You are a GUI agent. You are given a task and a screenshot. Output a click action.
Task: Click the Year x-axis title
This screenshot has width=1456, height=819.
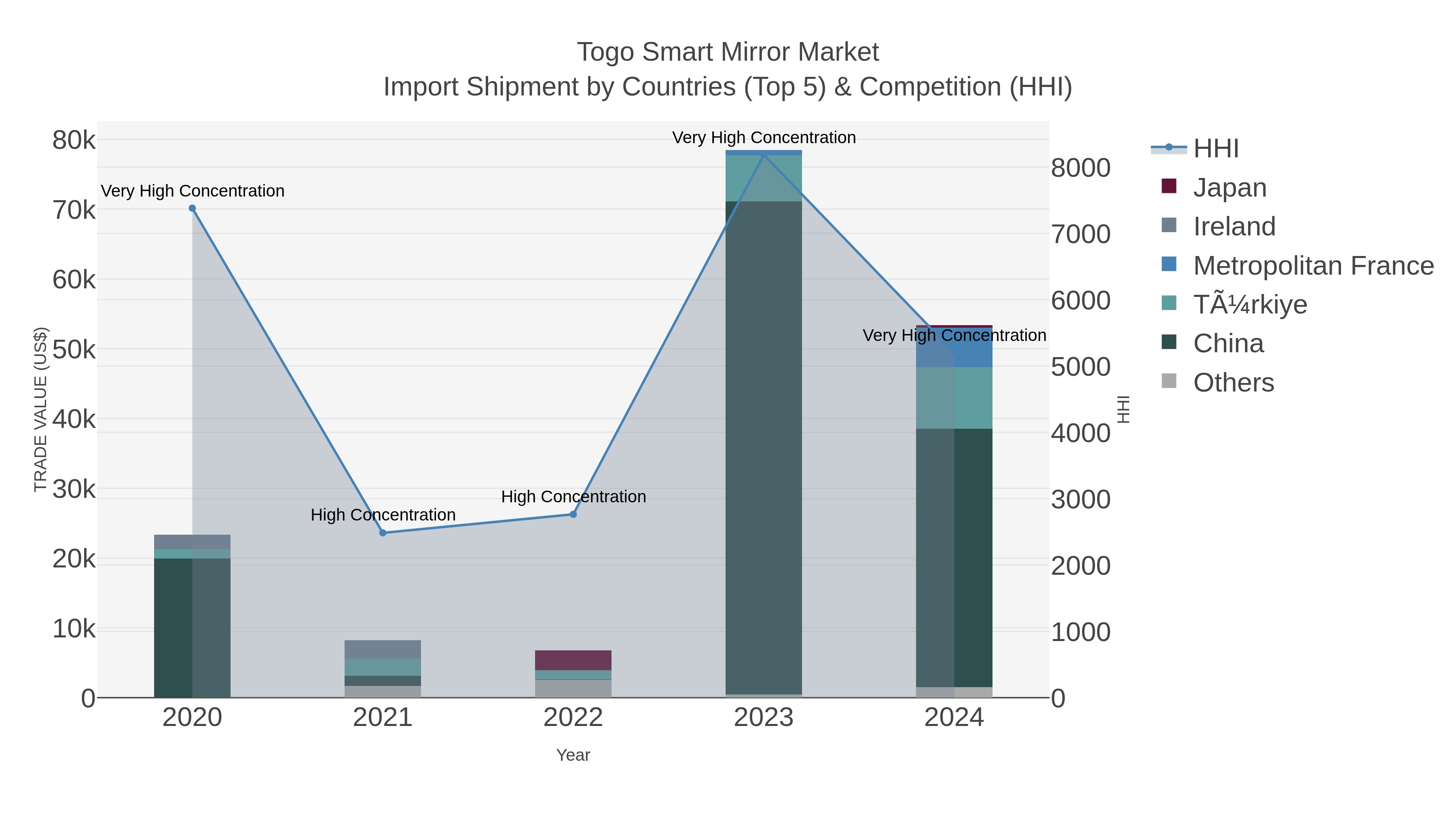coord(573,755)
